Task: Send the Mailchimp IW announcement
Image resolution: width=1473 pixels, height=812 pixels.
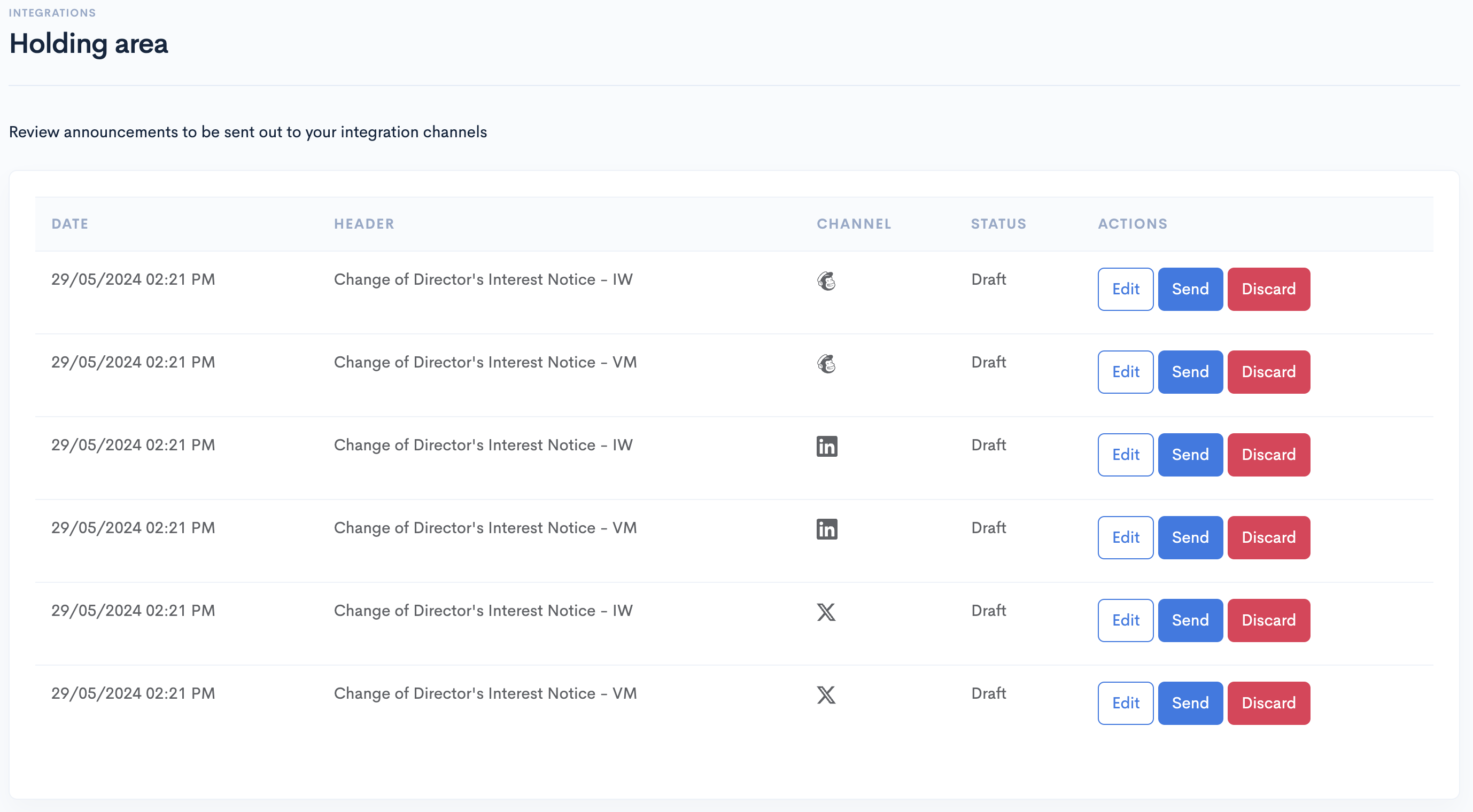Action: [x=1190, y=289]
